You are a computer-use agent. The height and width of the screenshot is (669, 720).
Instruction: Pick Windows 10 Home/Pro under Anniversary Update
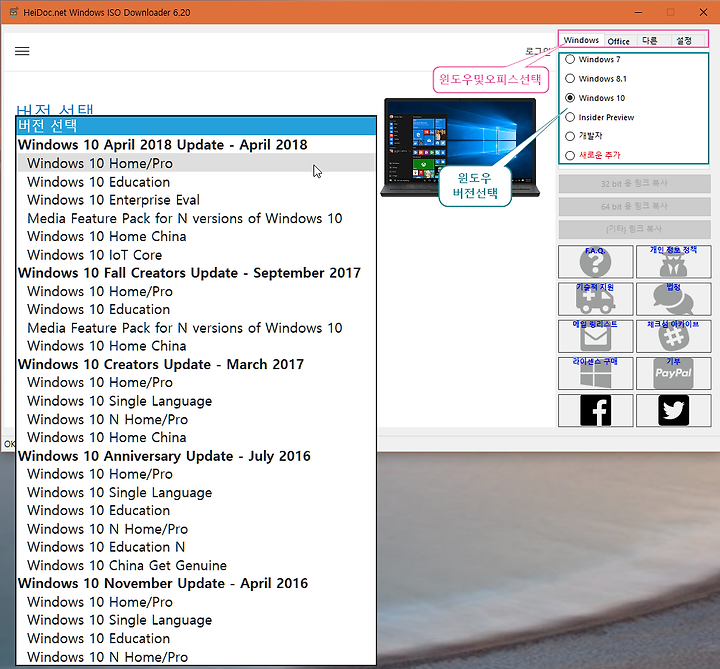196,474
